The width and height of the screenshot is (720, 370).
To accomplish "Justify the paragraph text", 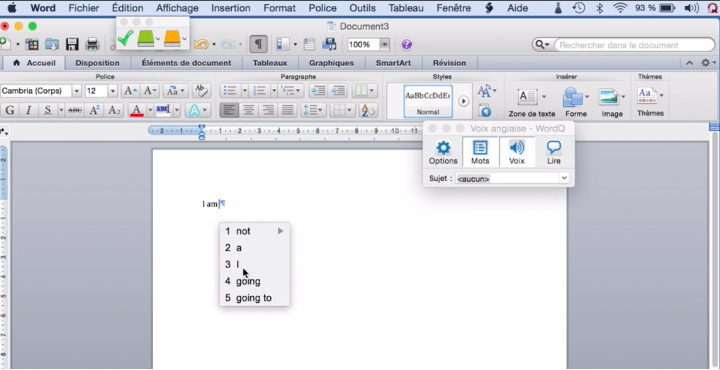I will pyautogui.click(x=288, y=110).
